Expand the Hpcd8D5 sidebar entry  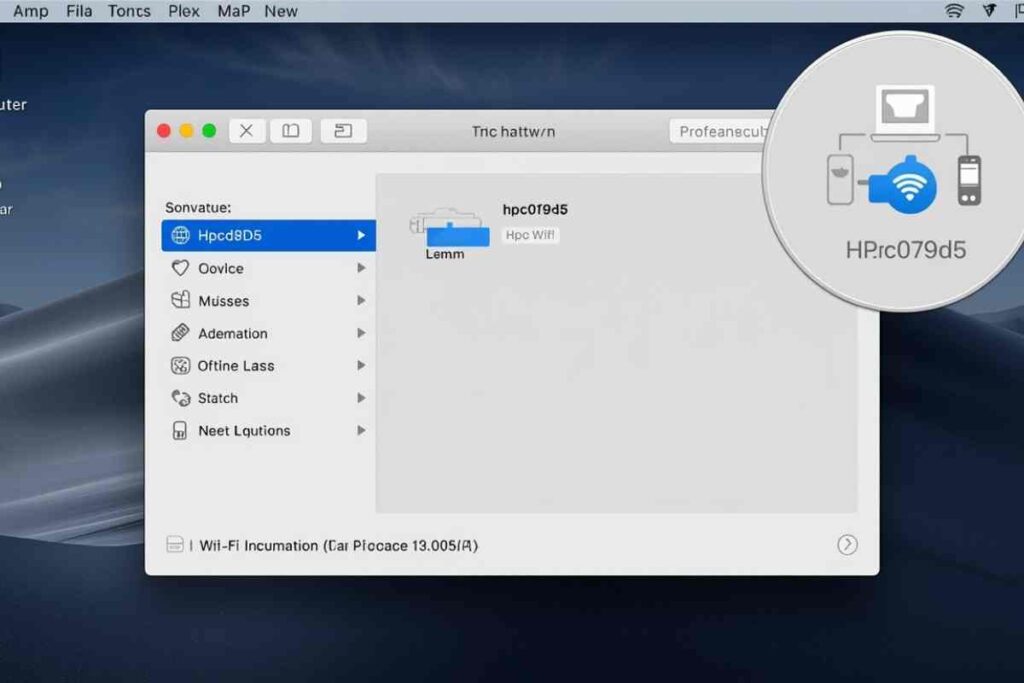click(362, 235)
